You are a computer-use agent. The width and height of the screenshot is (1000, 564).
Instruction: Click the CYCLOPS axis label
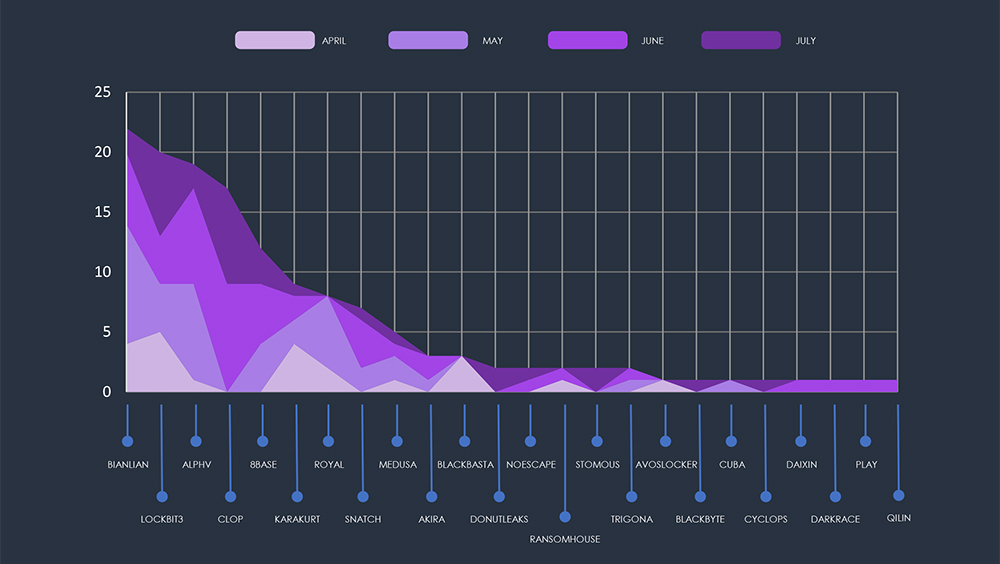765,519
